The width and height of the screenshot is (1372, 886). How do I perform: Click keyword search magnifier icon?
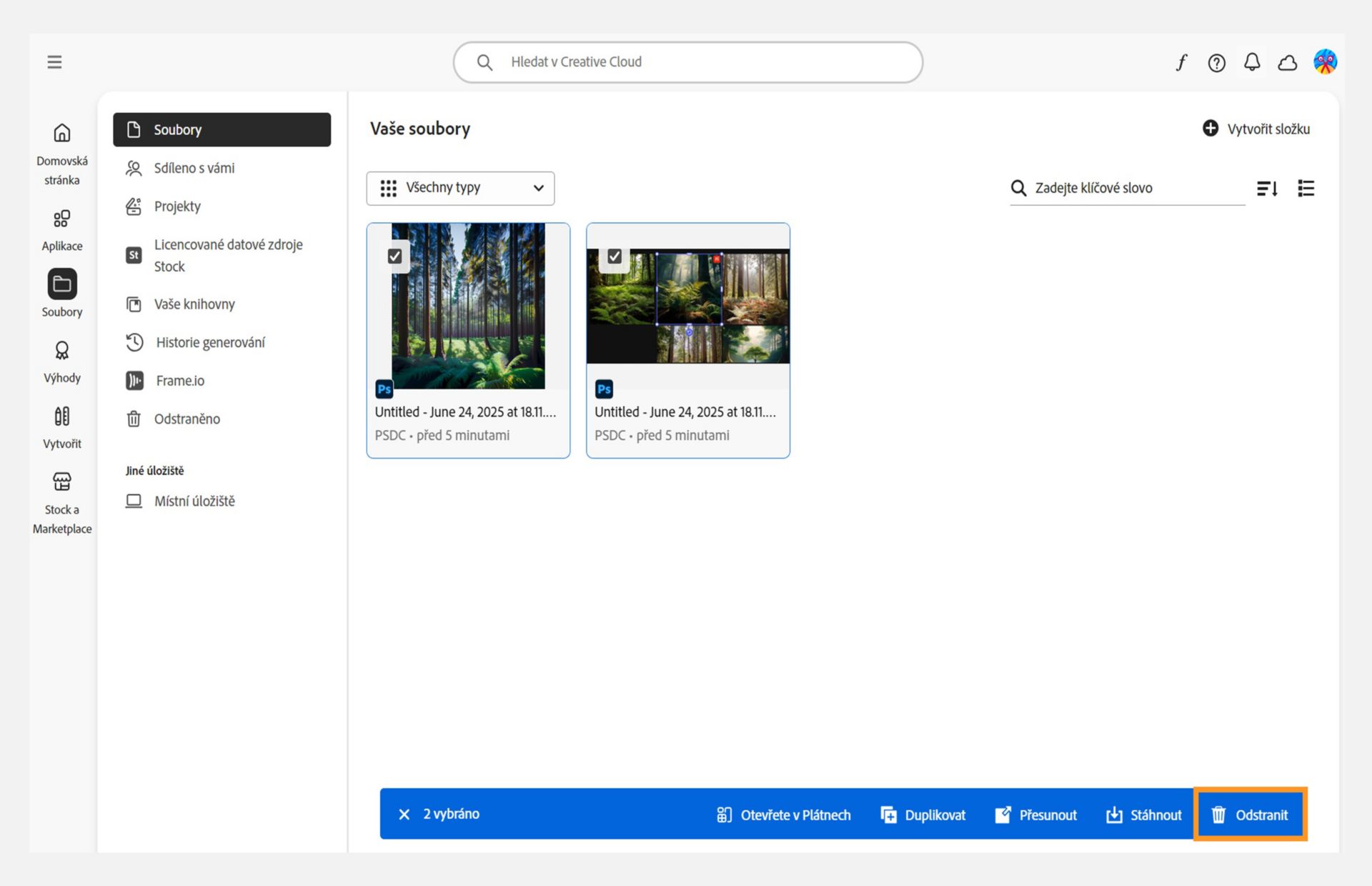[1018, 188]
